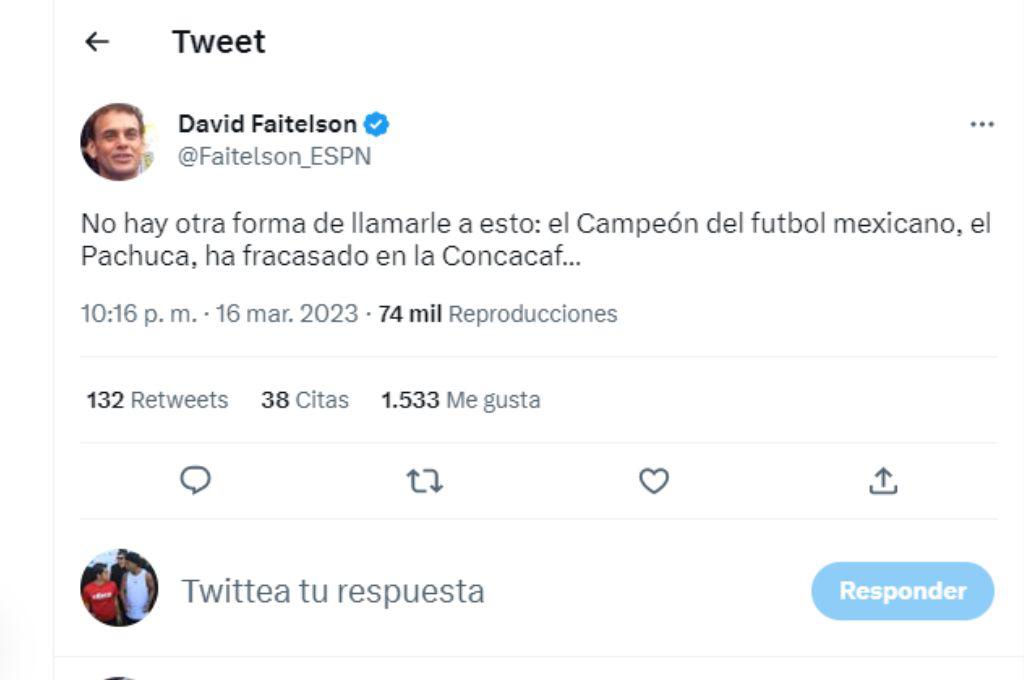Open the share icon on the tweet
Screen dimensions: 1024x680
[x=884, y=480]
